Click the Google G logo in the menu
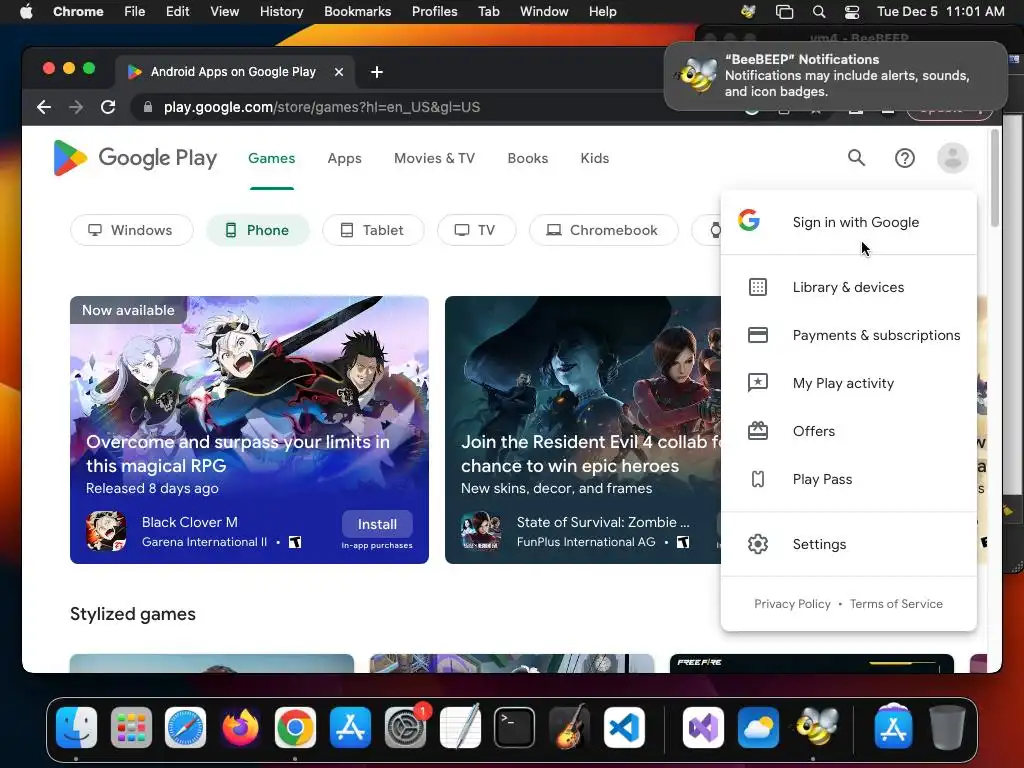1024x768 pixels. coord(749,220)
